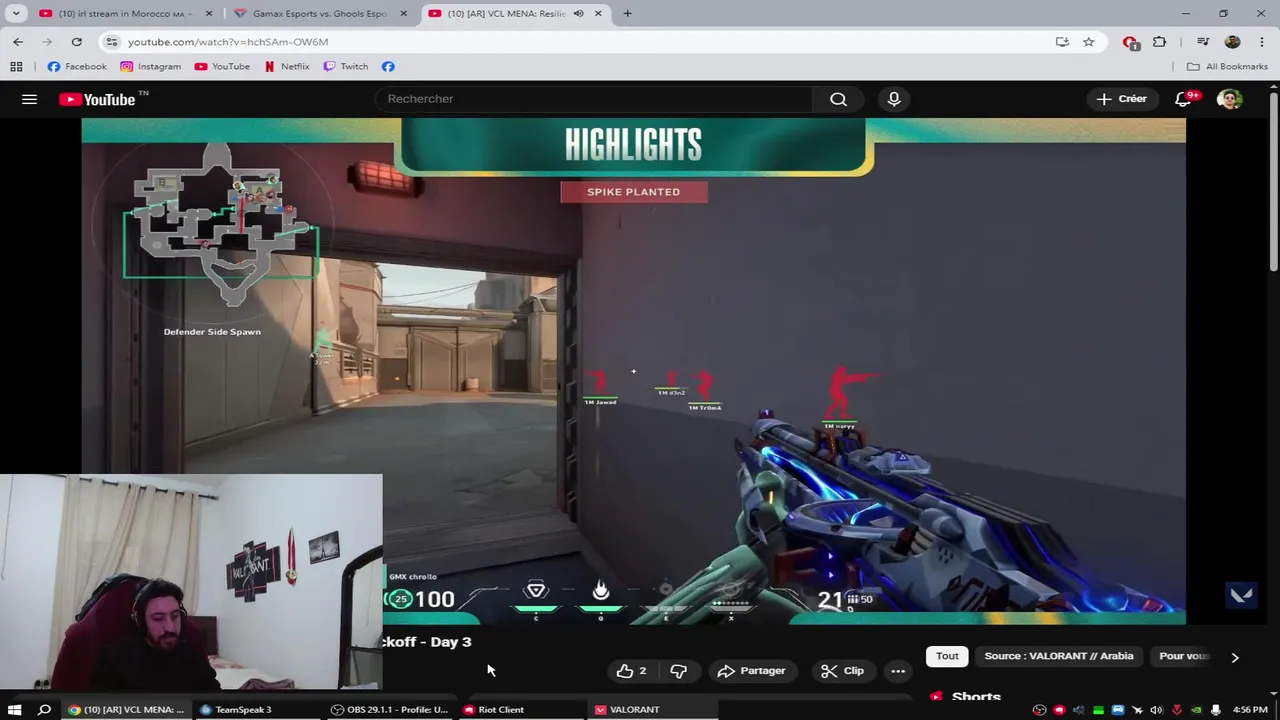
Task: Close the Gamax Esports tab
Action: pos(403,13)
